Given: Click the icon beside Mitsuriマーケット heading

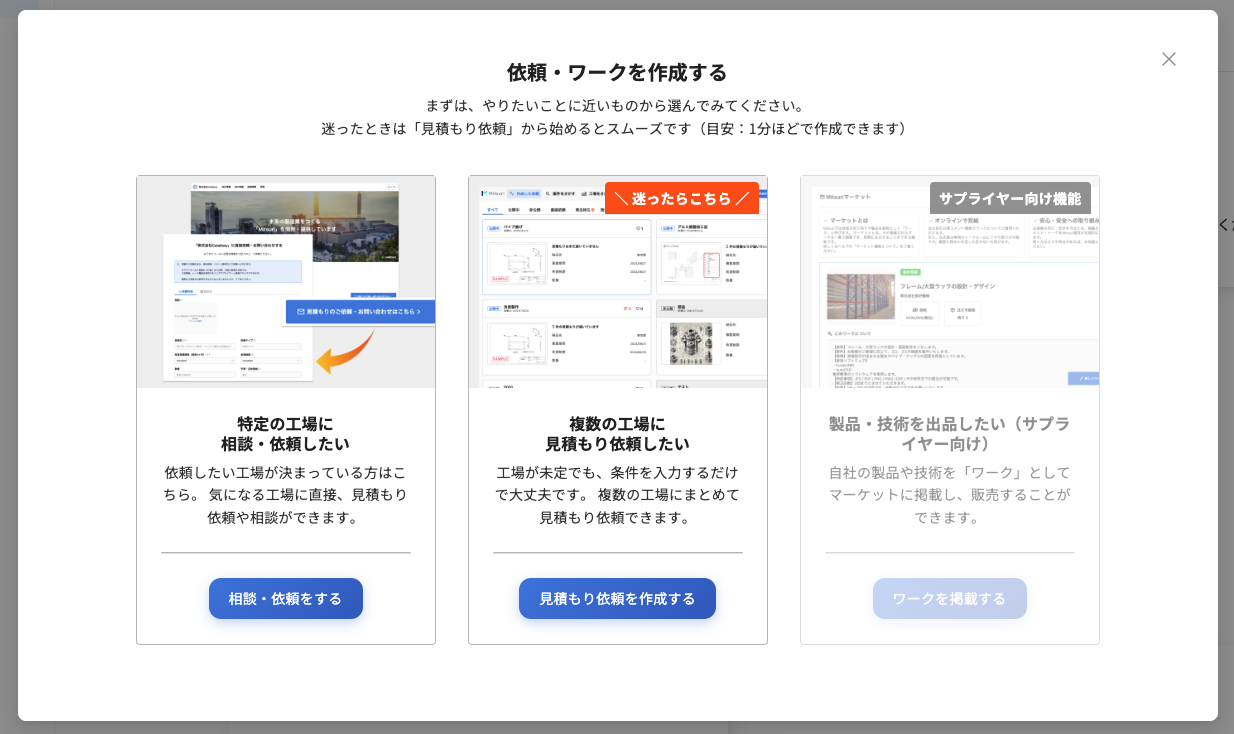Looking at the screenshot, I should tap(821, 197).
